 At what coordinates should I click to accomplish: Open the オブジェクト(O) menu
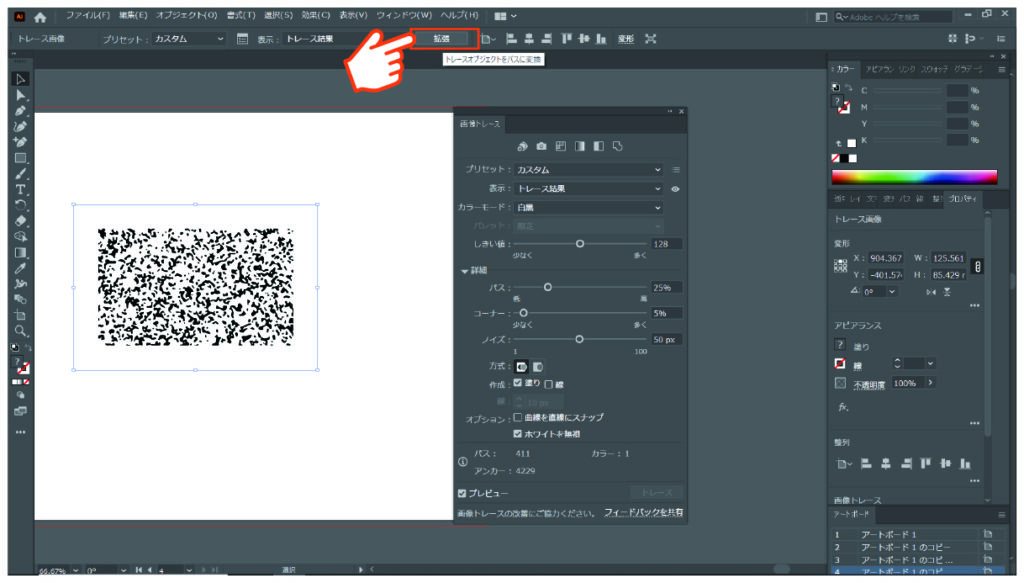coord(186,15)
